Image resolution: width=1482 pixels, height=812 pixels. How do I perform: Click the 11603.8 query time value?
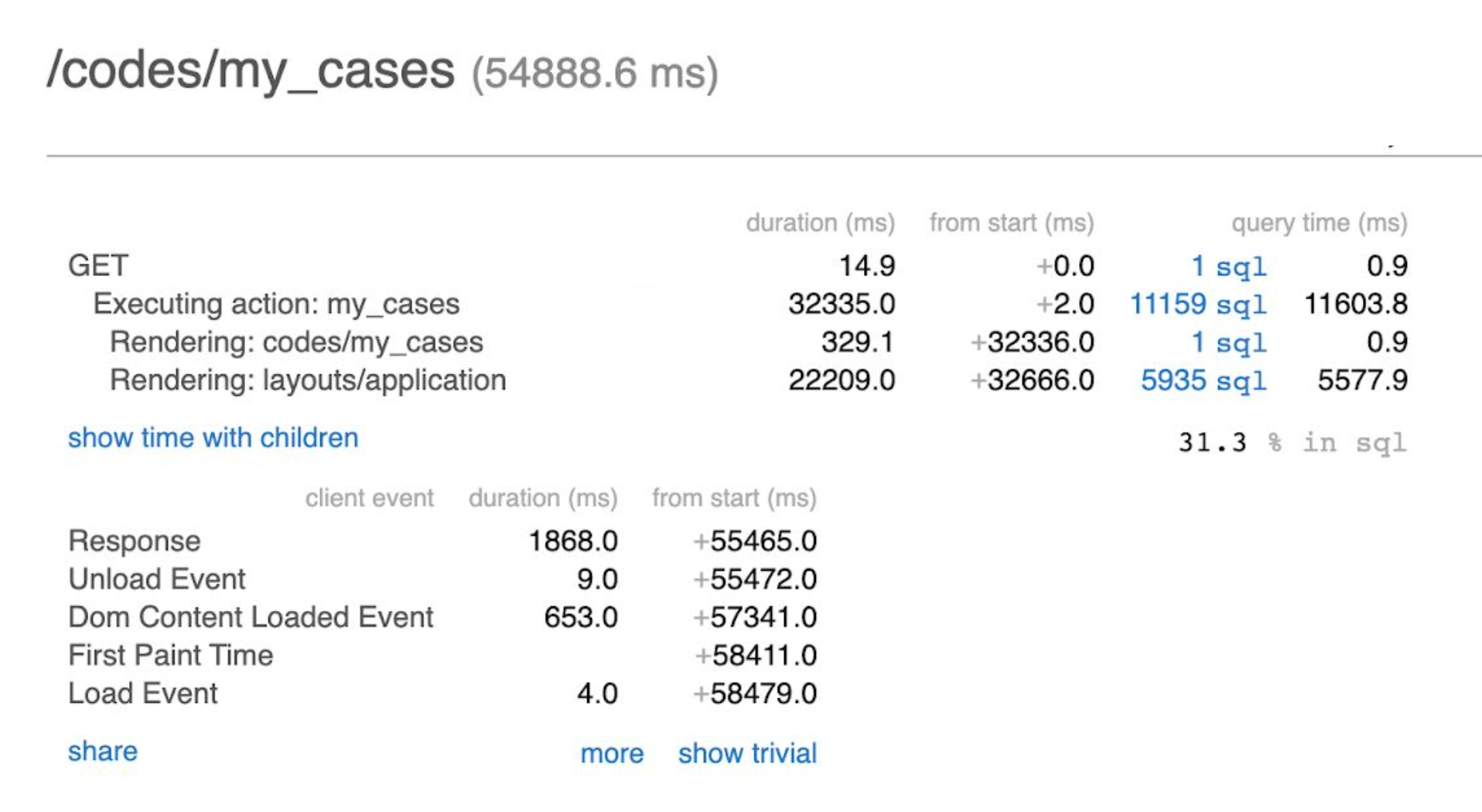[x=1356, y=304]
